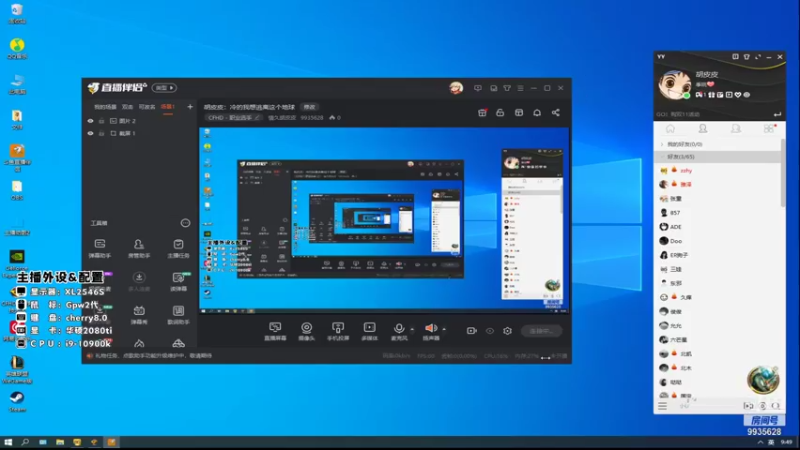Click streamer avatar in 直播伴侣 title bar
This screenshot has width=800, height=450.
456,88
